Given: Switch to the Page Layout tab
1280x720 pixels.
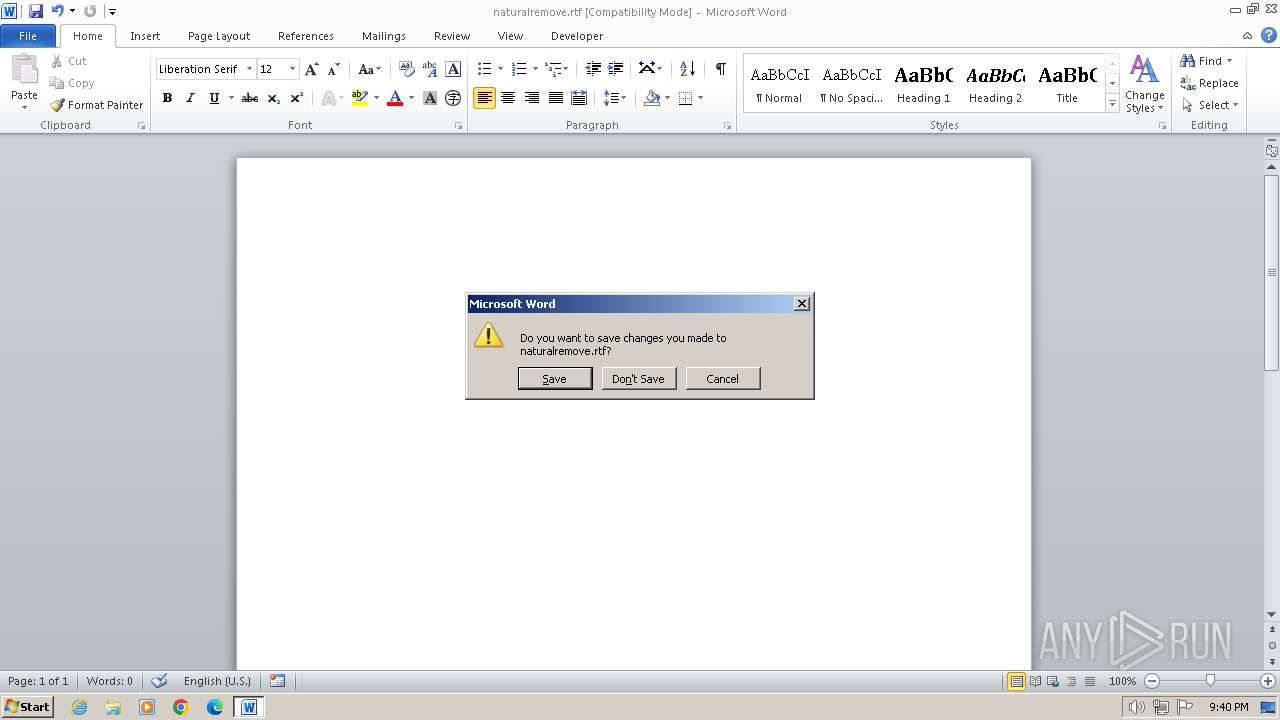Looking at the screenshot, I should coord(219,36).
